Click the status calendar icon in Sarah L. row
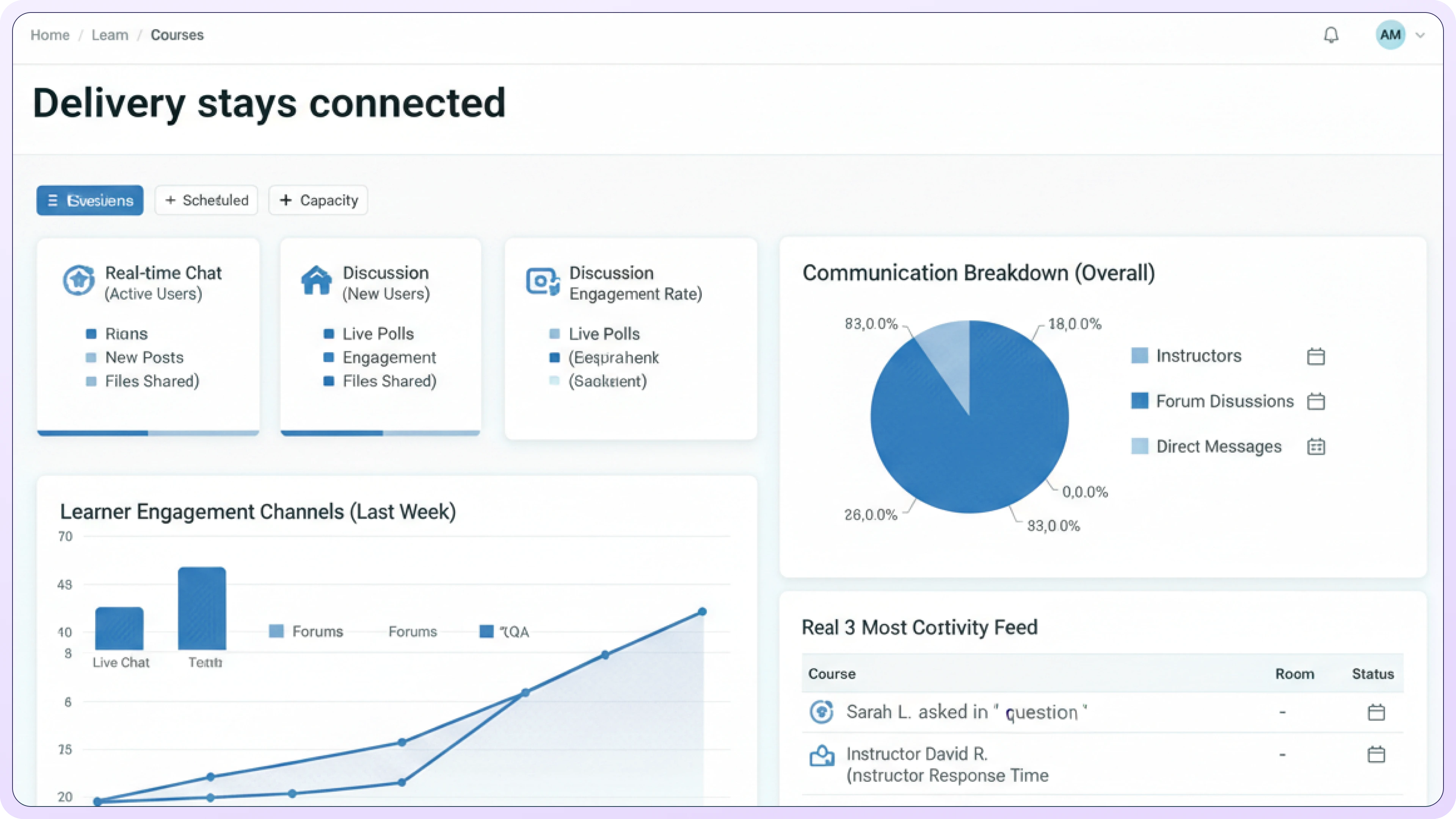The width and height of the screenshot is (1456, 819). (1376, 712)
